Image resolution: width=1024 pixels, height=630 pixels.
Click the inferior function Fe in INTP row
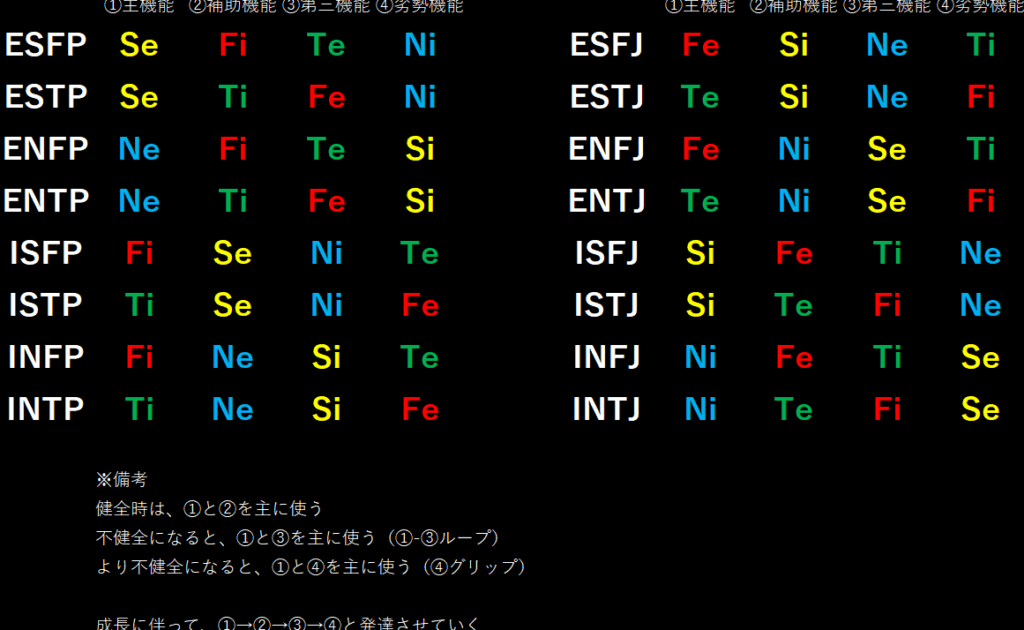tap(420, 409)
